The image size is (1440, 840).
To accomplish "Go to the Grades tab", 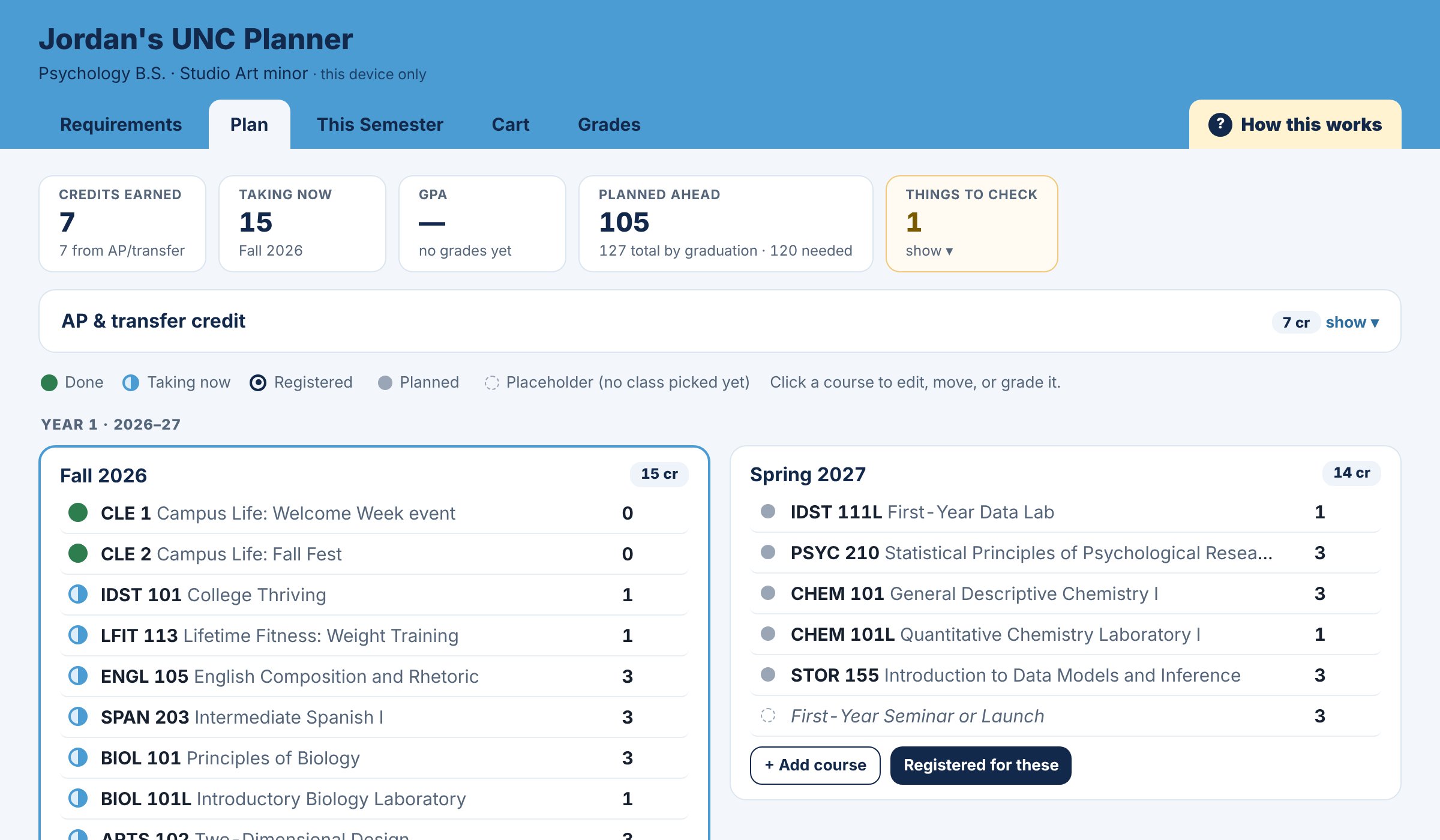I will pyautogui.click(x=609, y=124).
